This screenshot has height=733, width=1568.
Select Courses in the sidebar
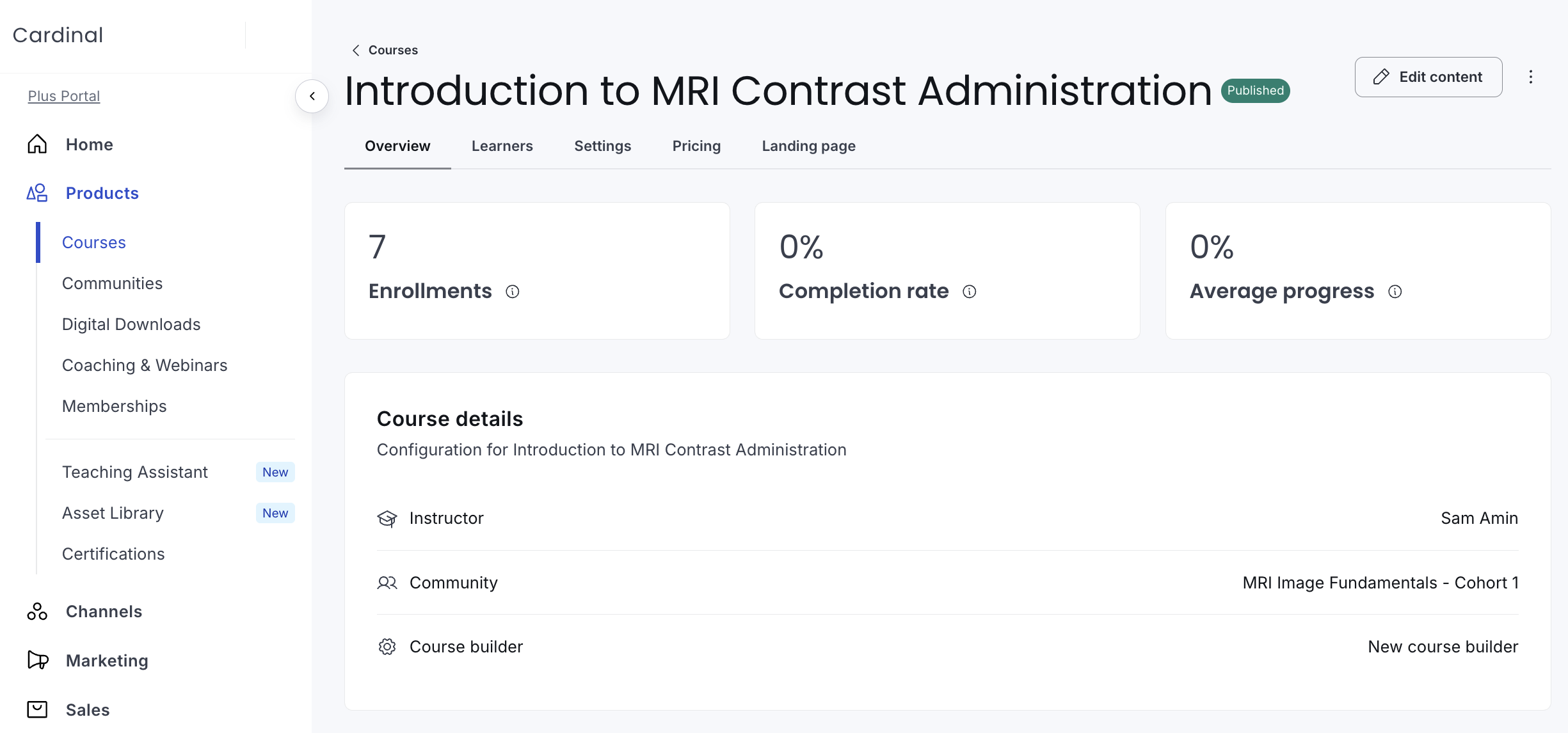click(x=94, y=242)
